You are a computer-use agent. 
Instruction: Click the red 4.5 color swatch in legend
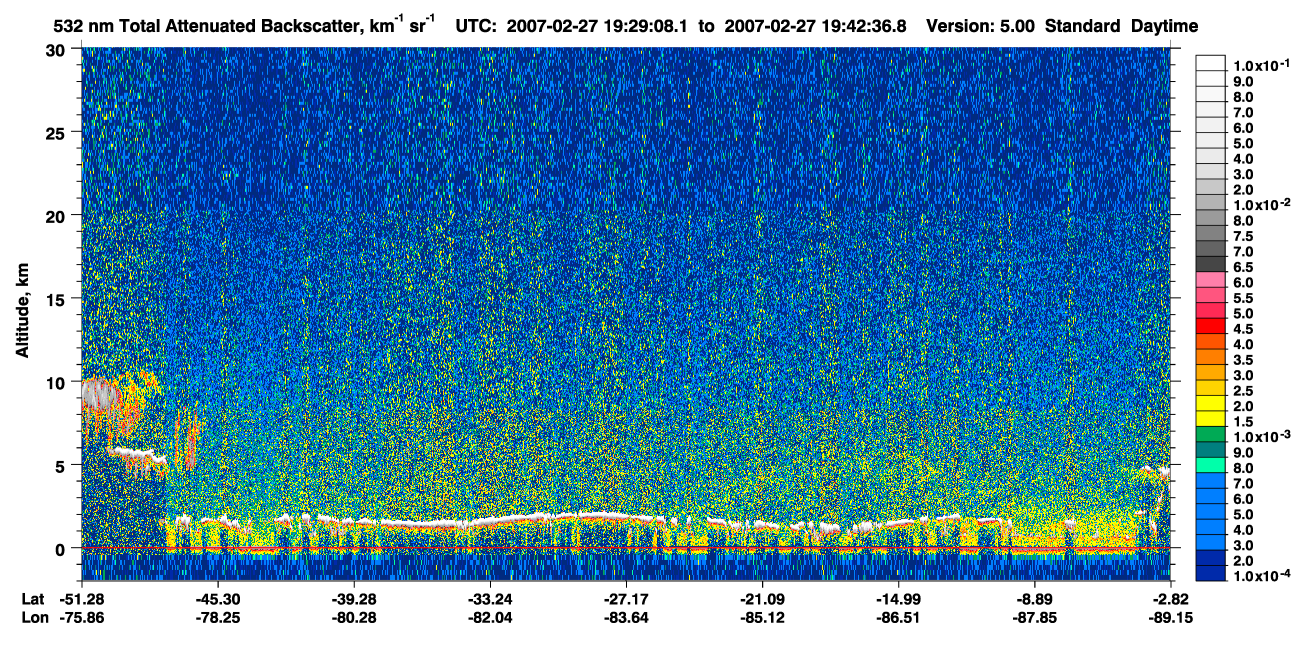1210,326
